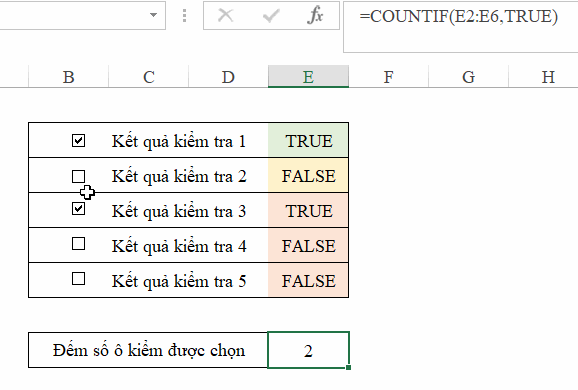Click the text 'Kết quả kiểm tra 5'
The image size is (578, 390).
(179, 282)
